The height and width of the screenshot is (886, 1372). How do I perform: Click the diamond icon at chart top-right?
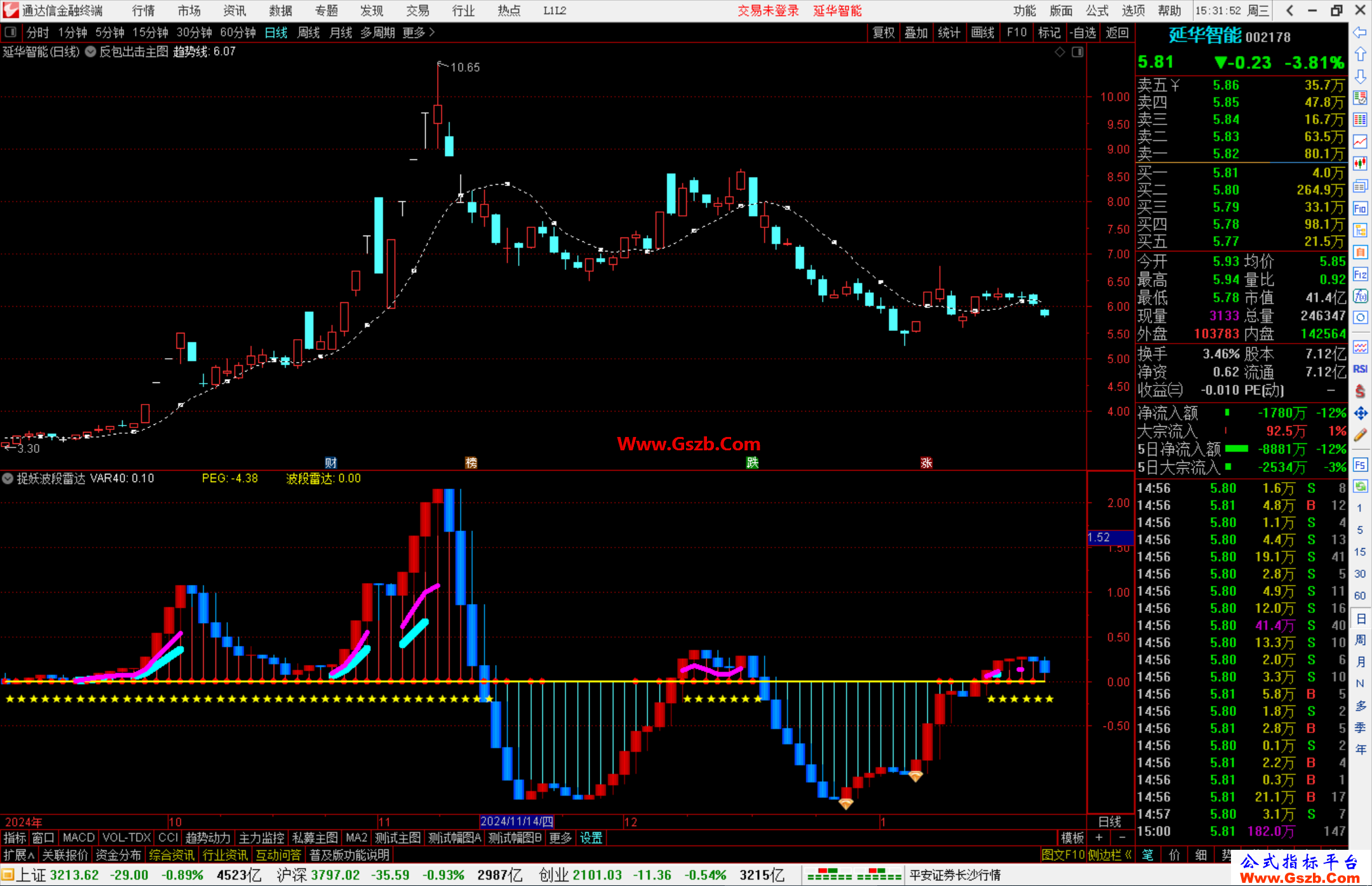tap(1059, 52)
